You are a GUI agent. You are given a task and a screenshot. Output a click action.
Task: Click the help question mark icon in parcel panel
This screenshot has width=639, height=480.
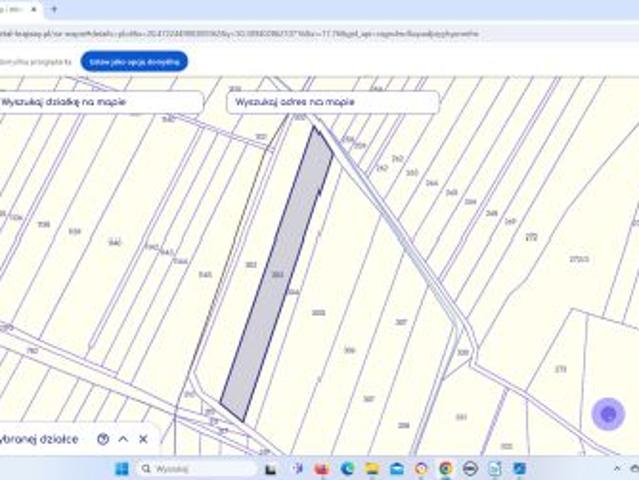tap(103, 438)
